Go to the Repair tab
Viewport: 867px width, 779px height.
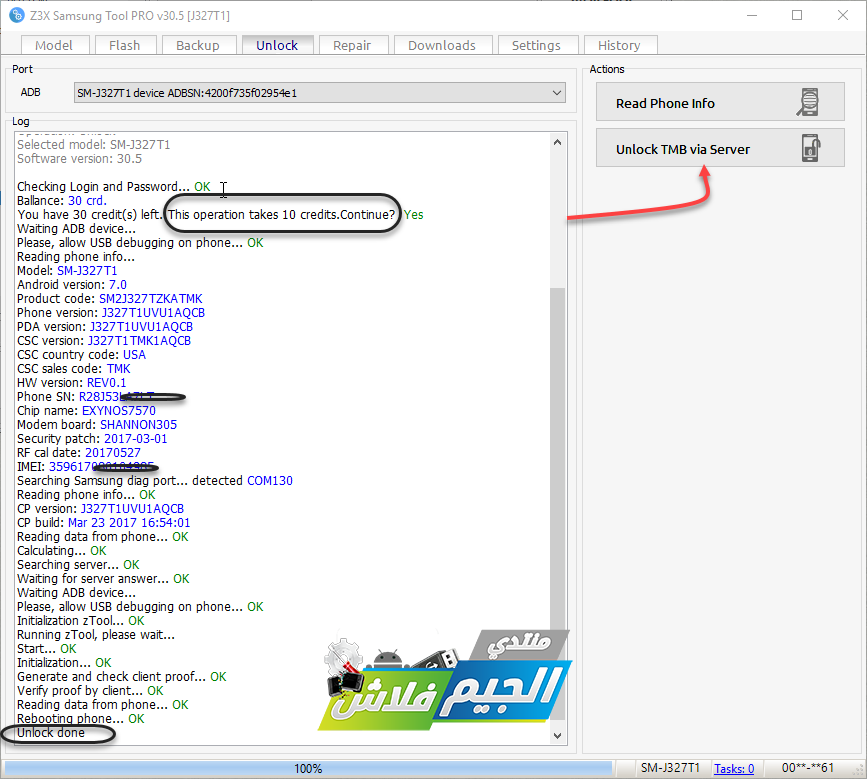click(352, 45)
